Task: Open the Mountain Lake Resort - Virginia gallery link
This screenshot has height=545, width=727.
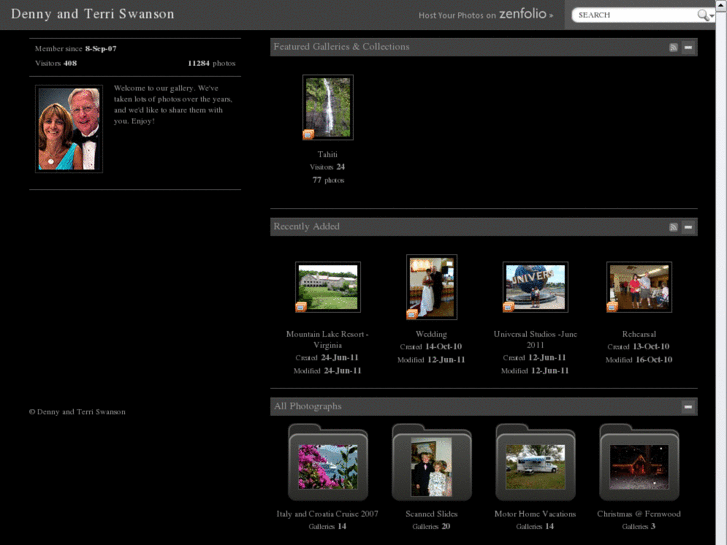Action: [x=327, y=339]
